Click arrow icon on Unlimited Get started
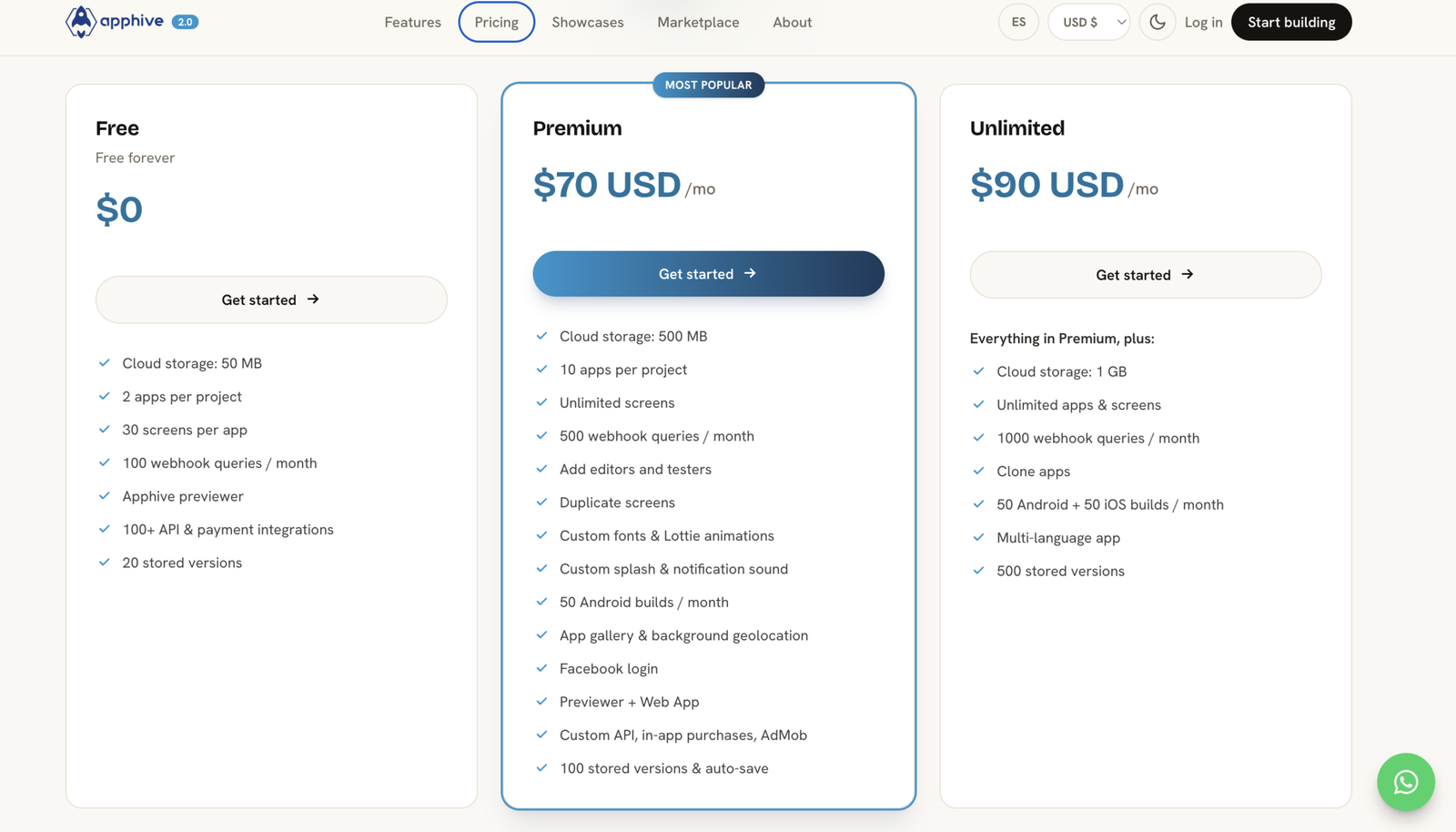 tap(1188, 274)
